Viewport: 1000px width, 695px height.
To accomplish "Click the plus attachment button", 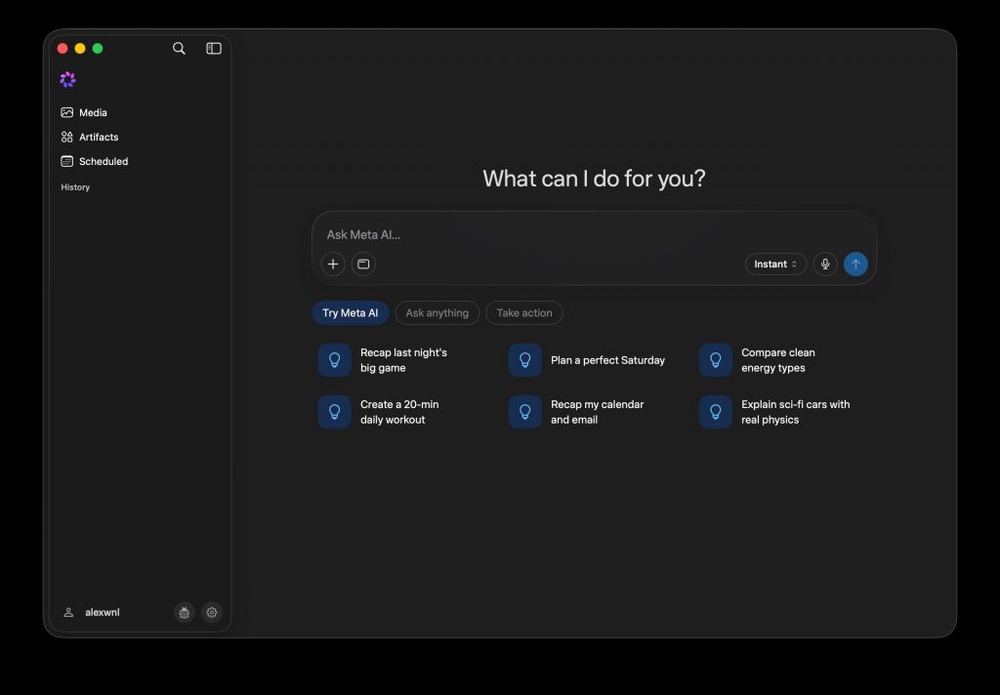I will (x=333, y=264).
